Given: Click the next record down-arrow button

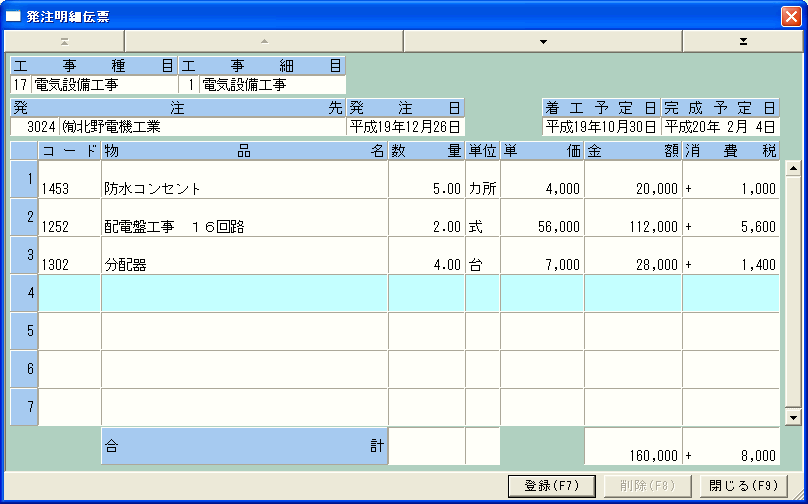Looking at the screenshot, I should pos(543,41).
